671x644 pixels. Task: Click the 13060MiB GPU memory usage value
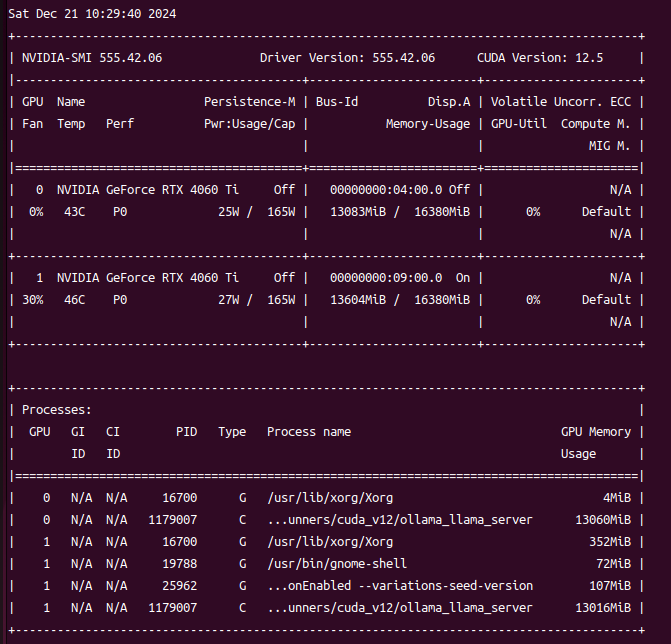click(x=599, y=520)
